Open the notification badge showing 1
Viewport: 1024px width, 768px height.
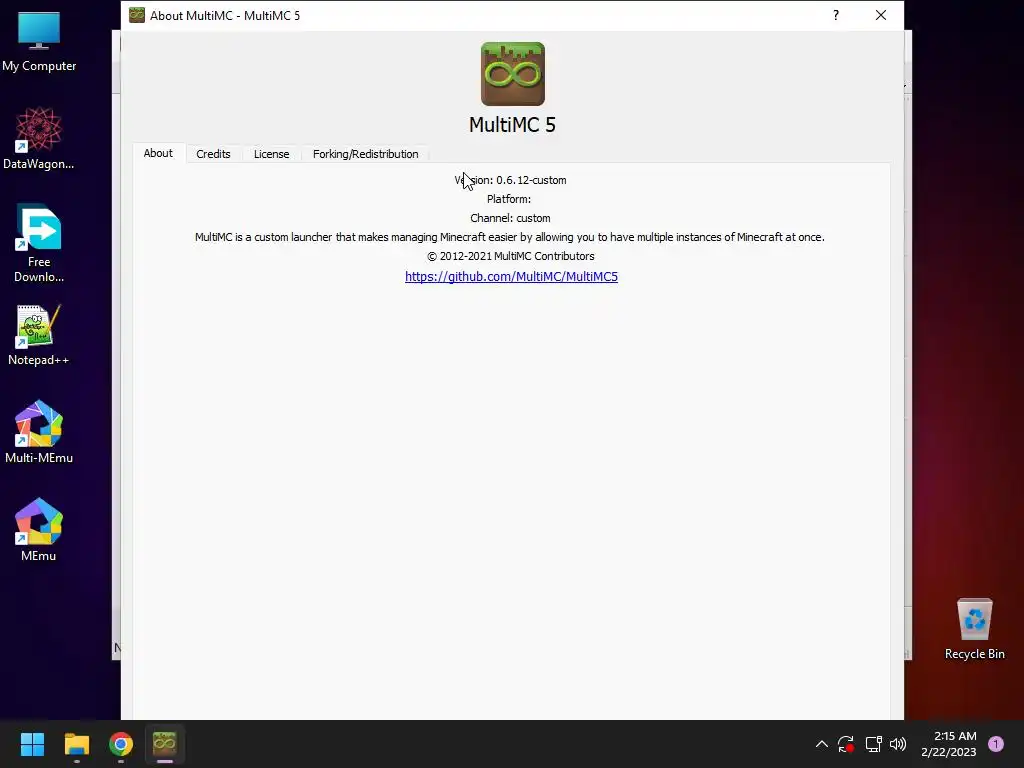(996, 744)
